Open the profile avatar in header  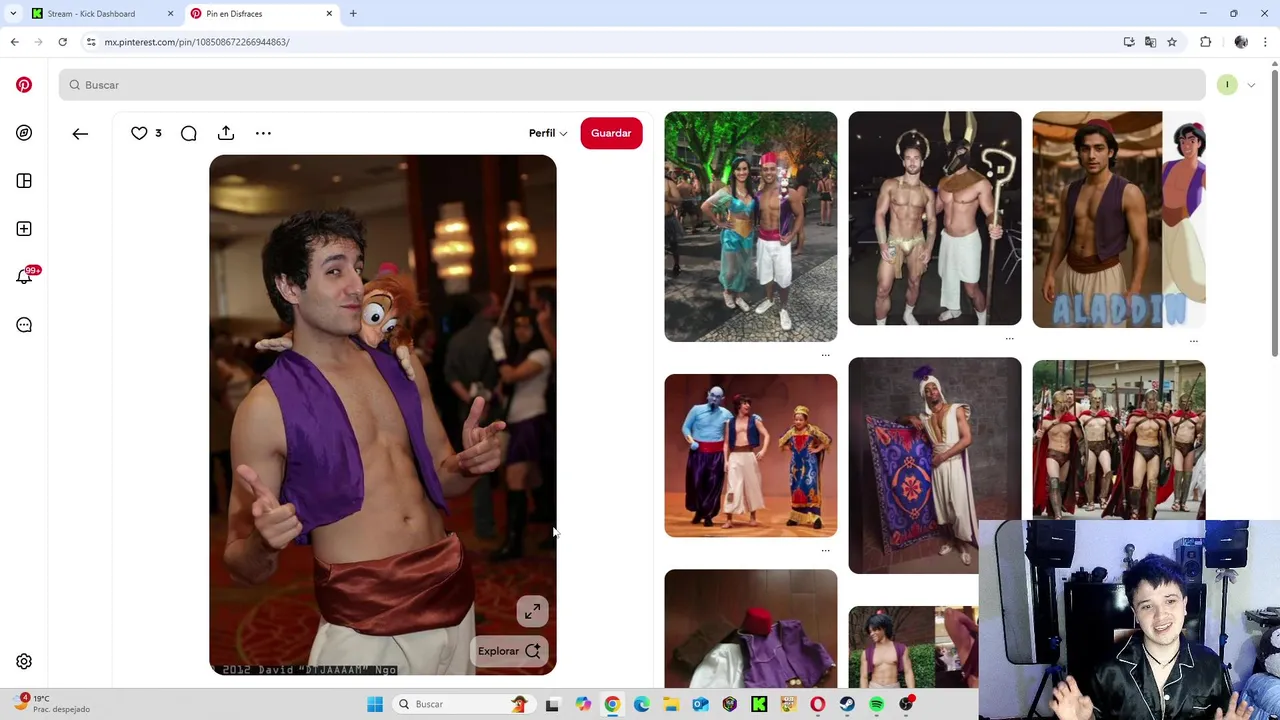pyautogui.click(x=1227, y=85)
